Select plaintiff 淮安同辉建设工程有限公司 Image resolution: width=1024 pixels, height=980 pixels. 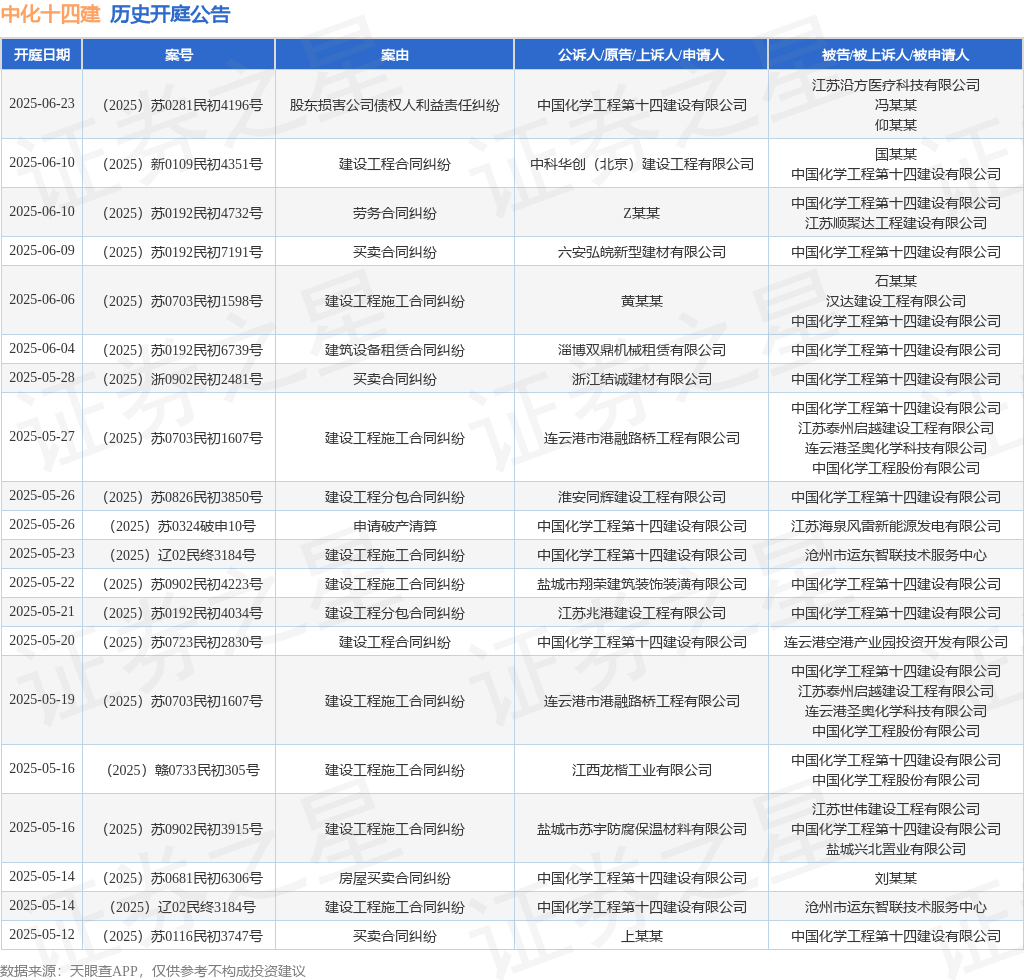point(641,497)
